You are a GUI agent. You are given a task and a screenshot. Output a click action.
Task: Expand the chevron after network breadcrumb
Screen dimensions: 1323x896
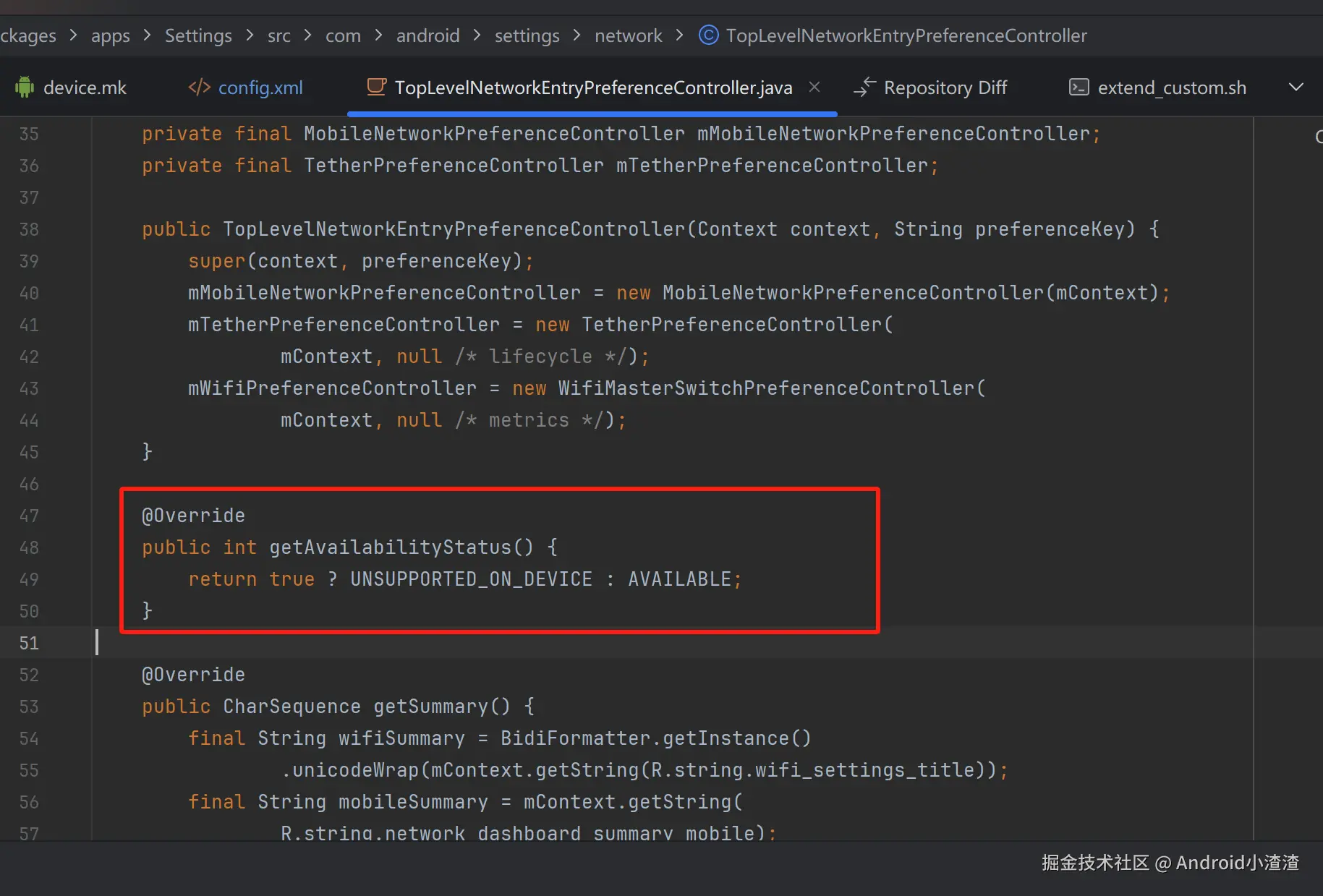point(680,35)
